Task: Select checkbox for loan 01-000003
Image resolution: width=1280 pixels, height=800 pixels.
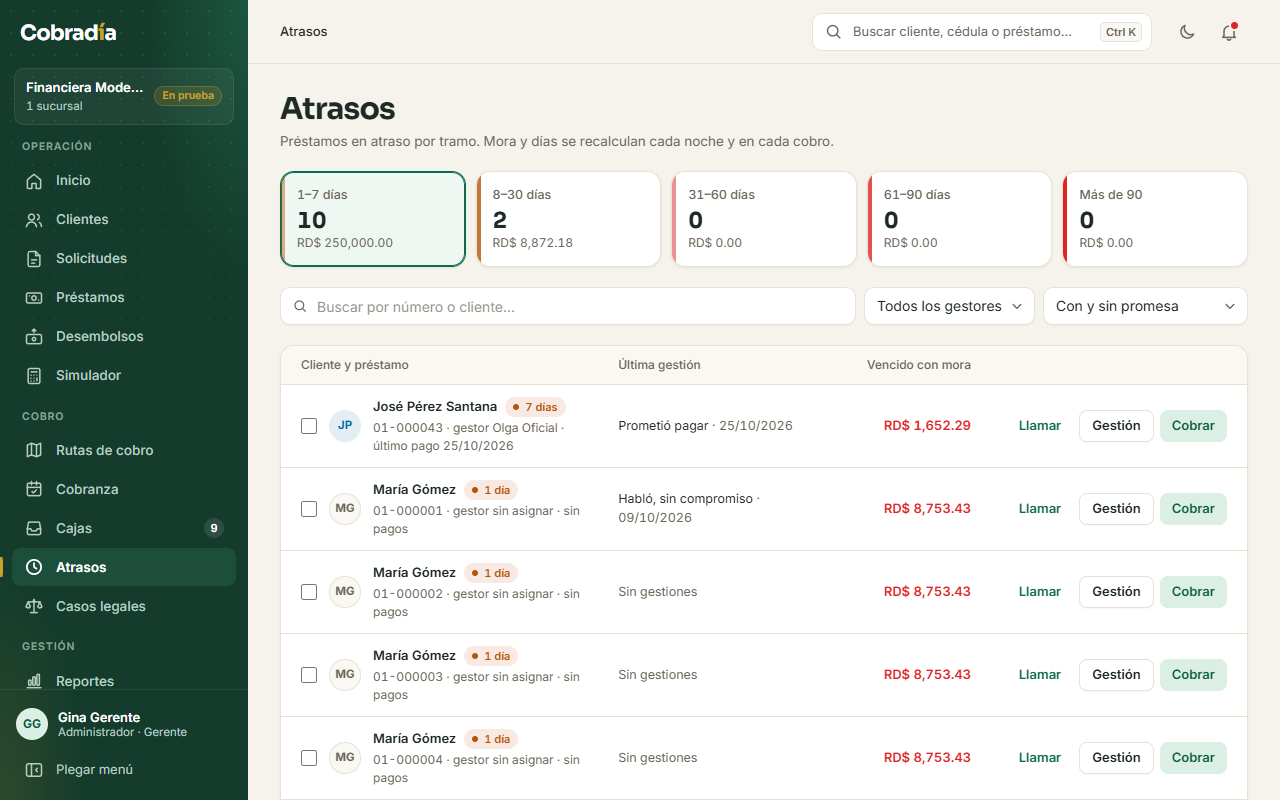Action: 309,675
